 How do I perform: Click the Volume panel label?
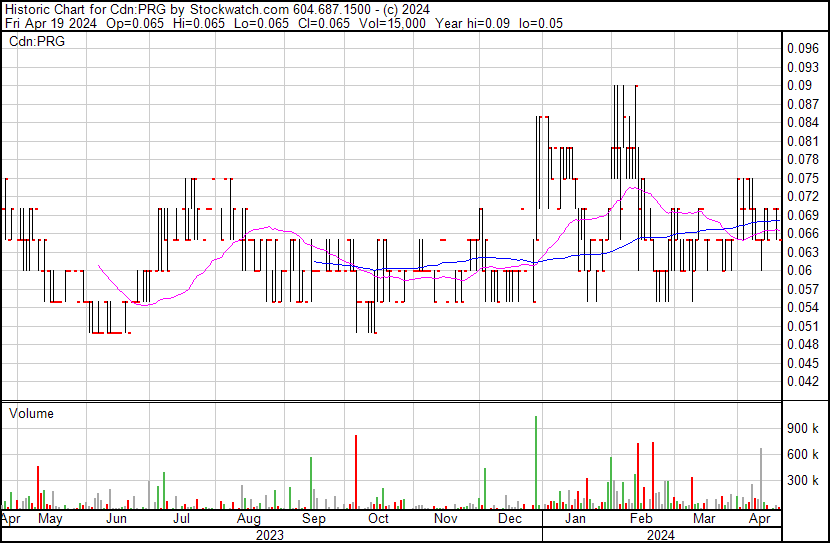click(31, 413)
